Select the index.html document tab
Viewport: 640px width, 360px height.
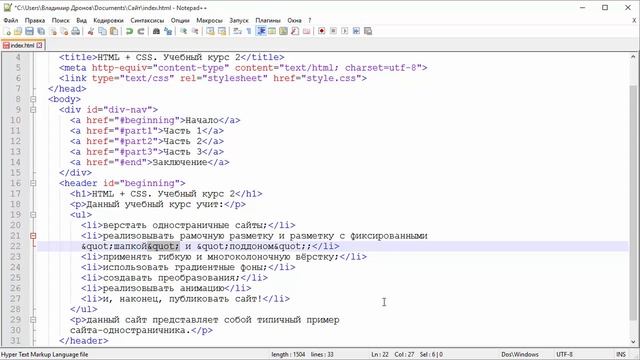(22, 45)
